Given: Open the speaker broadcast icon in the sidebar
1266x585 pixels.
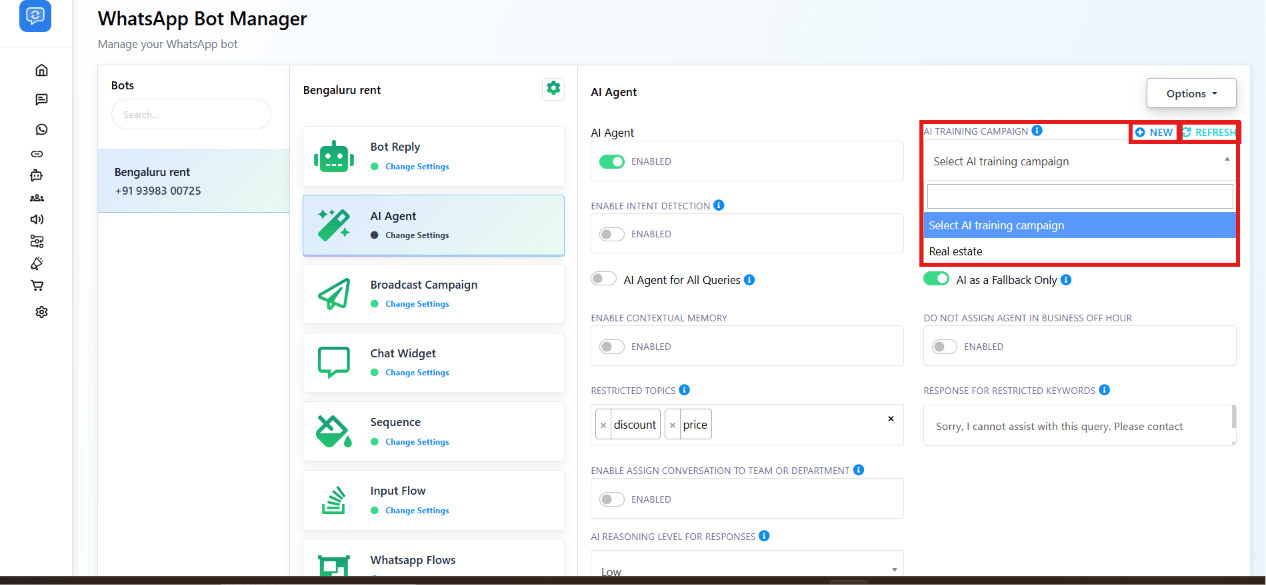Looking at the screenshot, I should tap(37, 219).
